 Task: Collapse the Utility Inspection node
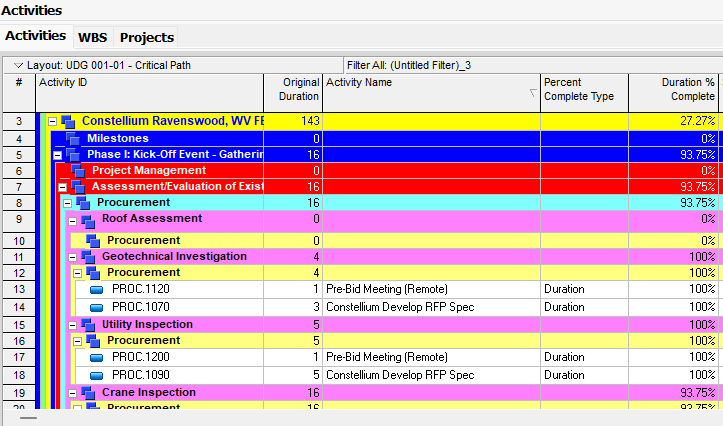pyautogui.click(x=72, y=325)
